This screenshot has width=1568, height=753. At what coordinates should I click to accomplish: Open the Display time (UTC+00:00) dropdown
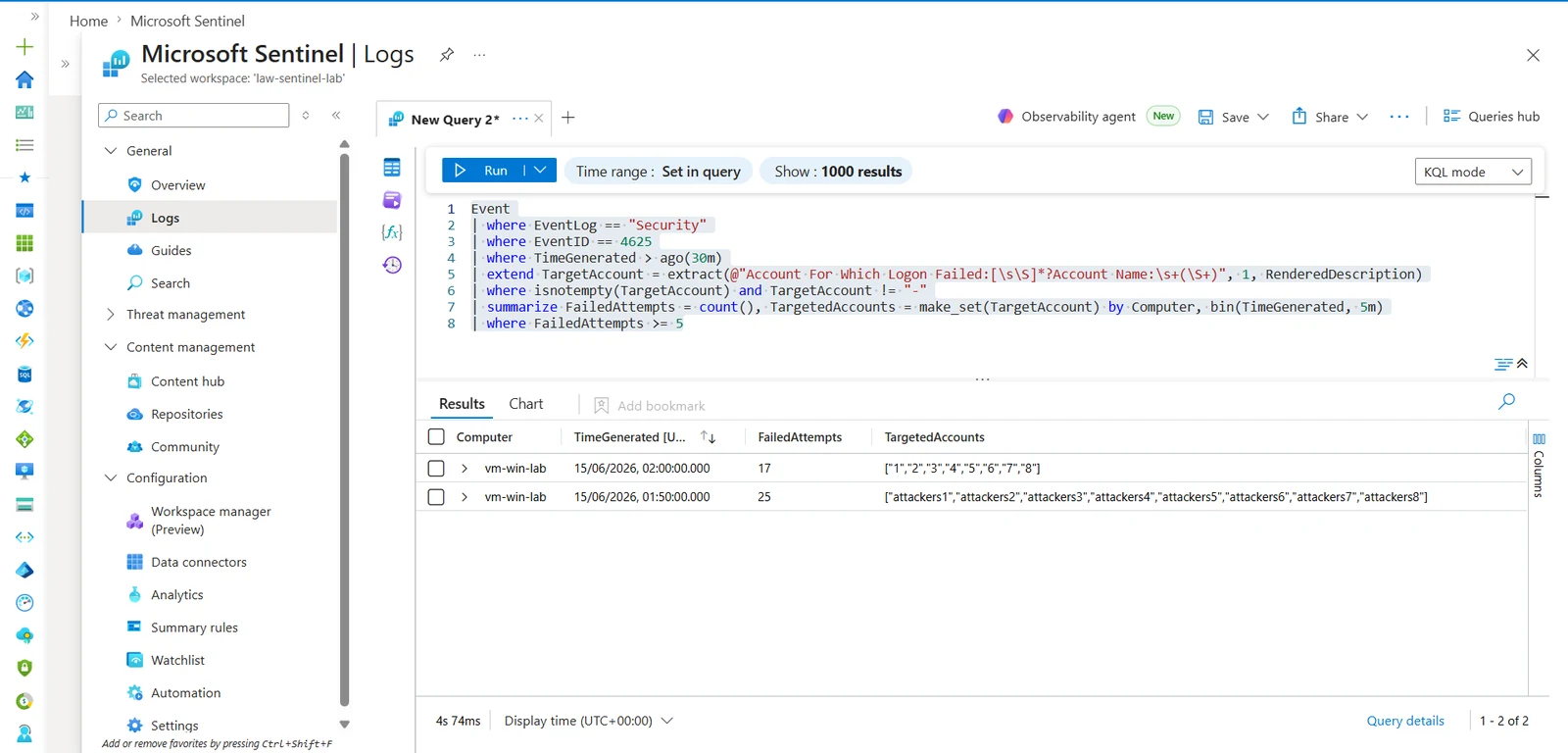click(588, 721)
